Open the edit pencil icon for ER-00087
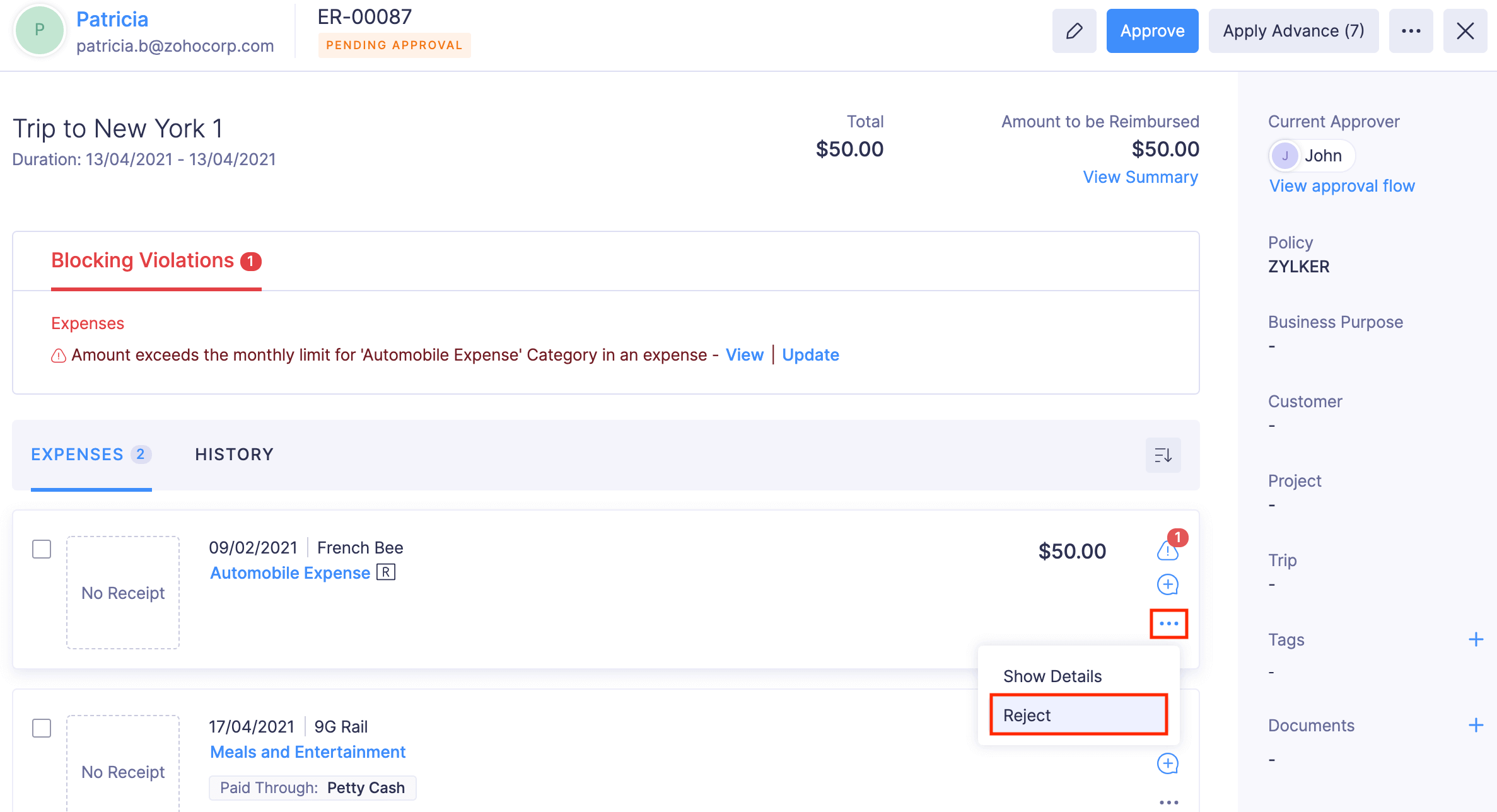Screen dimensions: 1497x812 tap(1074, 30)
